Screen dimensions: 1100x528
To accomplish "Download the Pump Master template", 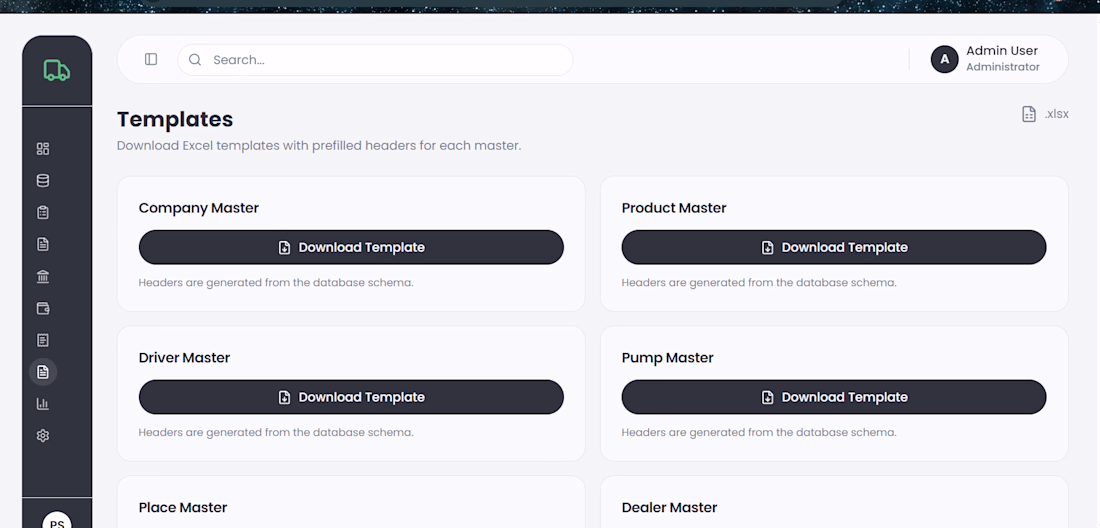I will pos(834,397).
